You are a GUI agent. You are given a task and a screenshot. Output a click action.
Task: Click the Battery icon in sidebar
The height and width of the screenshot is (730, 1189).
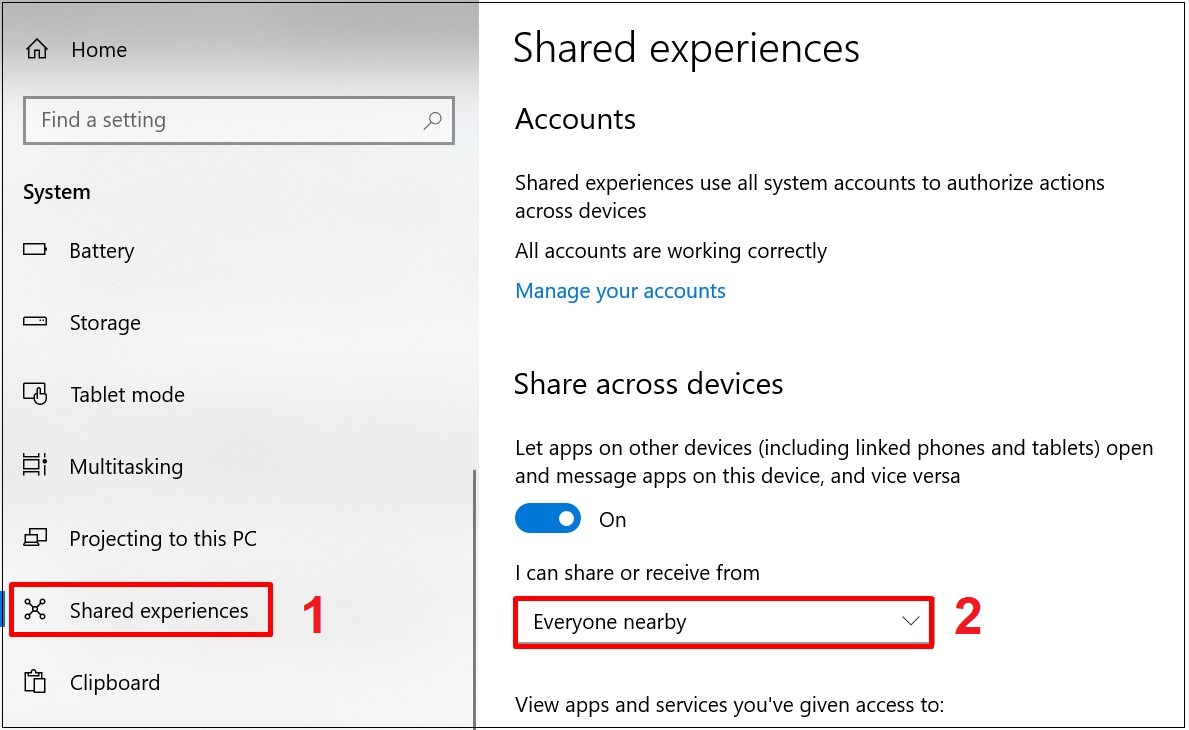[x=35, y=250]
